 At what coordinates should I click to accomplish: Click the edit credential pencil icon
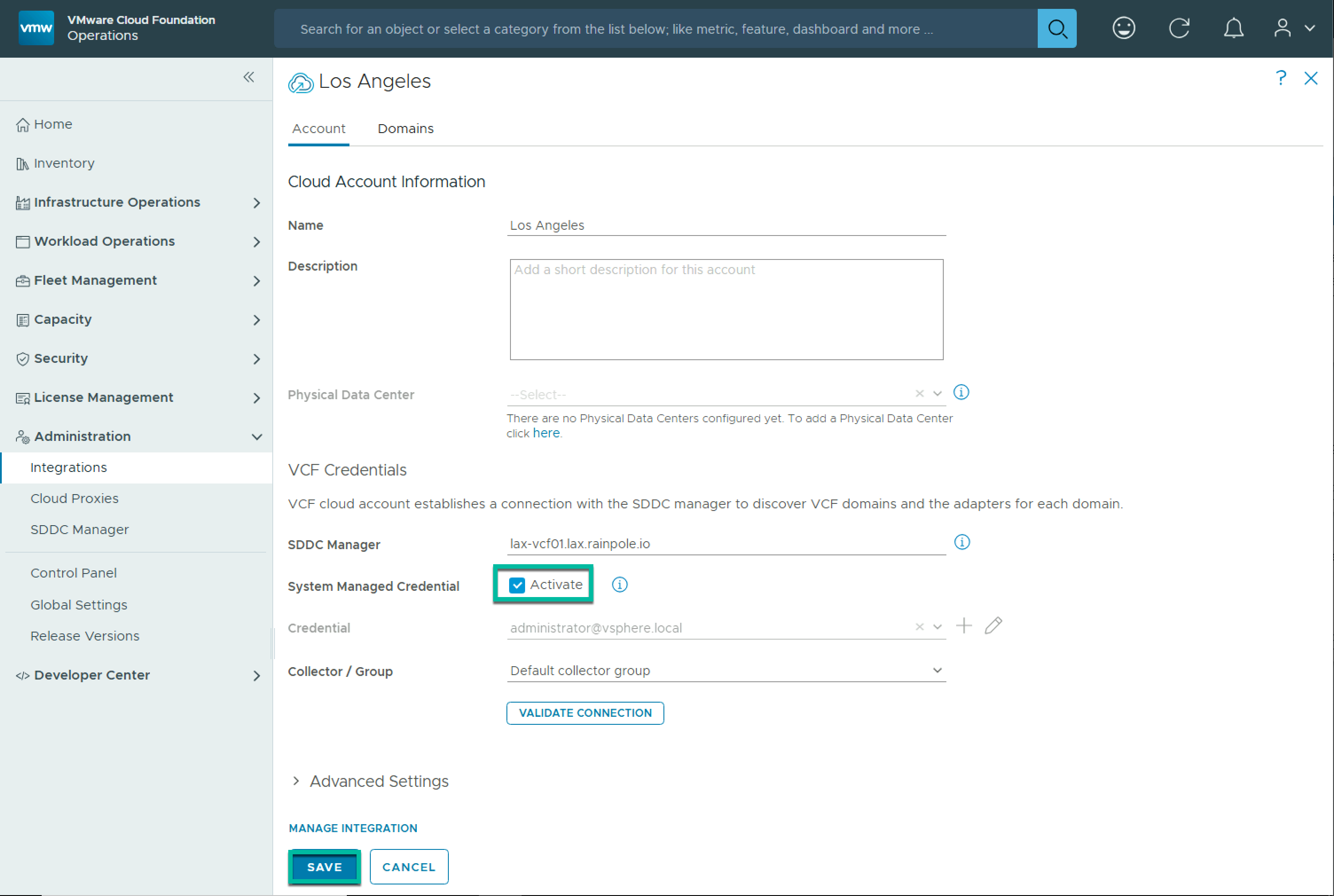993,626
